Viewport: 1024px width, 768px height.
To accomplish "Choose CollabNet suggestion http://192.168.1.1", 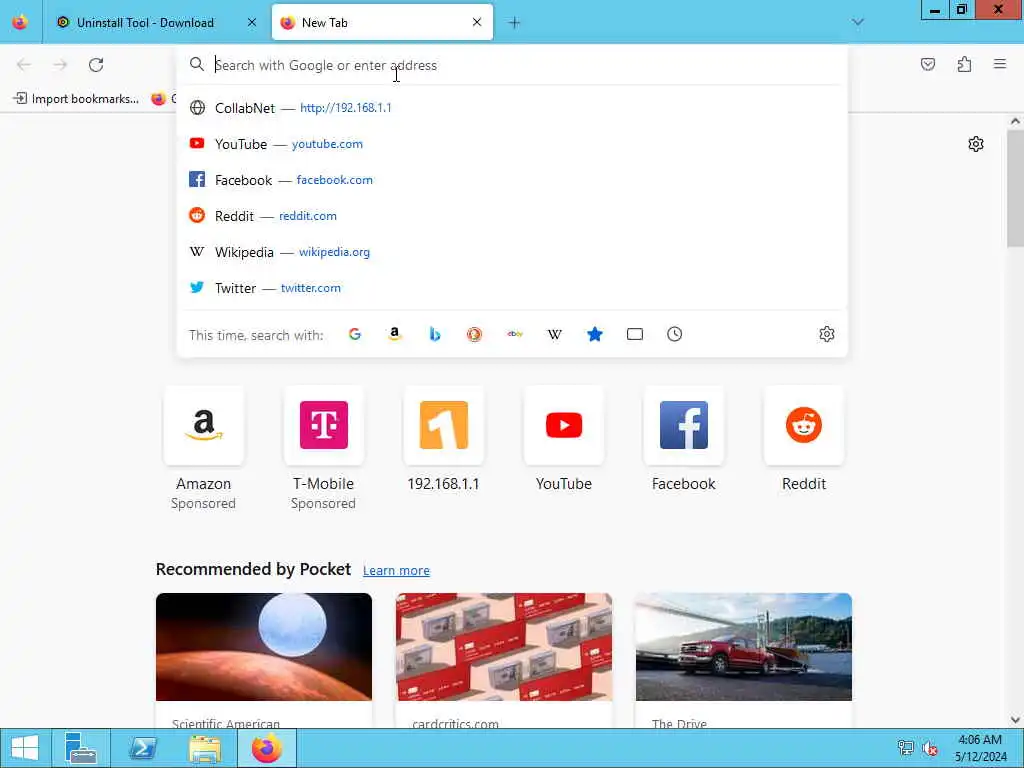I will coord(512,108).
